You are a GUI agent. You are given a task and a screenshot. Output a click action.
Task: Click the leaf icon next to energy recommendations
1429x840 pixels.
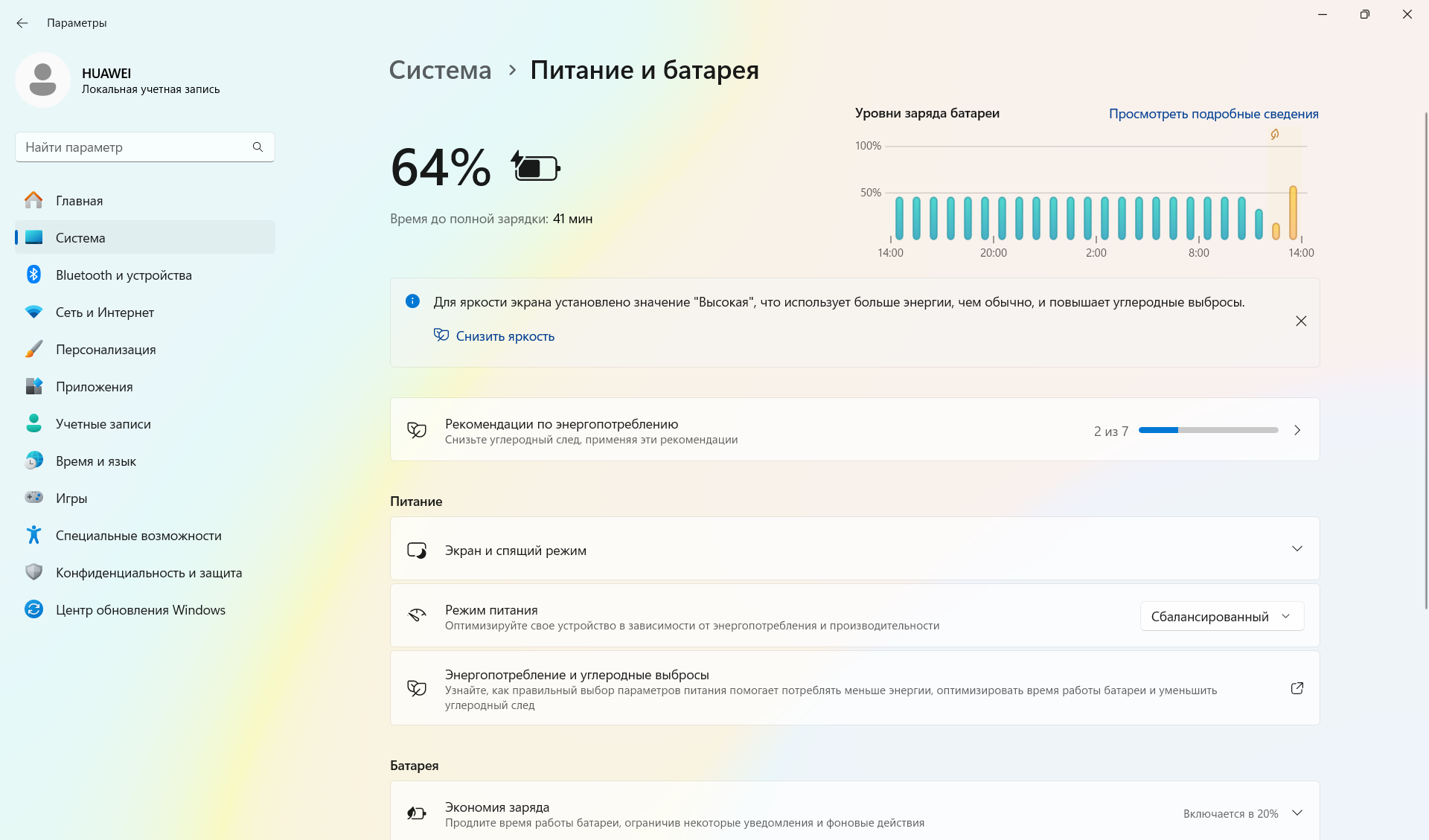pos(417,430)
